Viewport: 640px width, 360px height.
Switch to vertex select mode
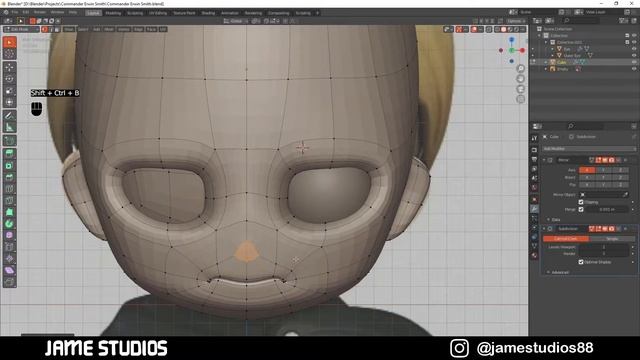[44, 29]
